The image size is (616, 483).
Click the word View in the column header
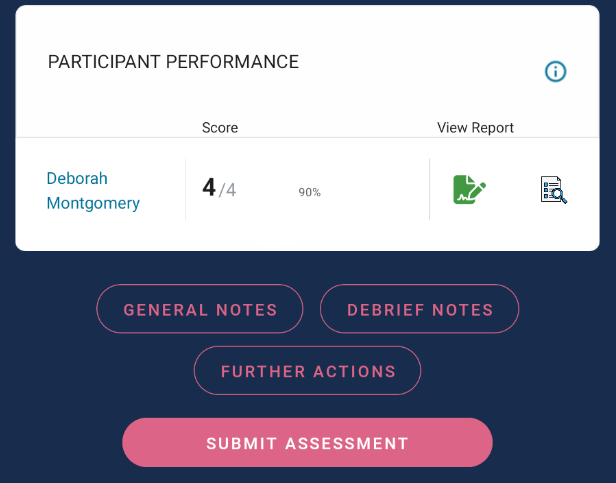pos(451,128)
